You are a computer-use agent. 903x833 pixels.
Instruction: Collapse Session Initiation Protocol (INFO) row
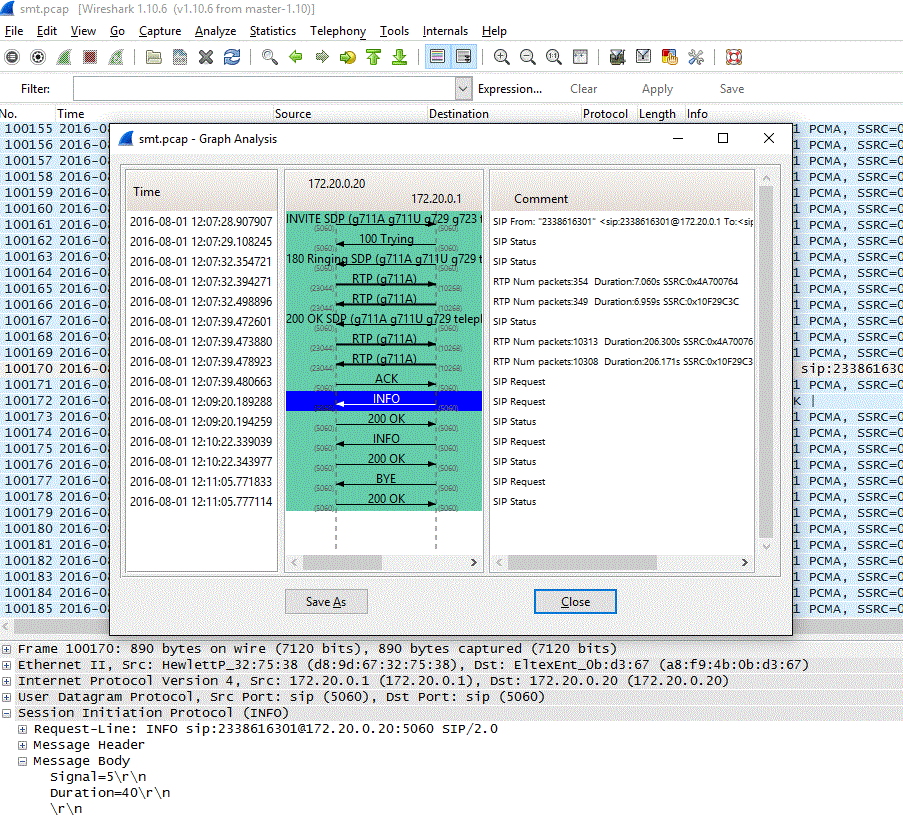6,713
